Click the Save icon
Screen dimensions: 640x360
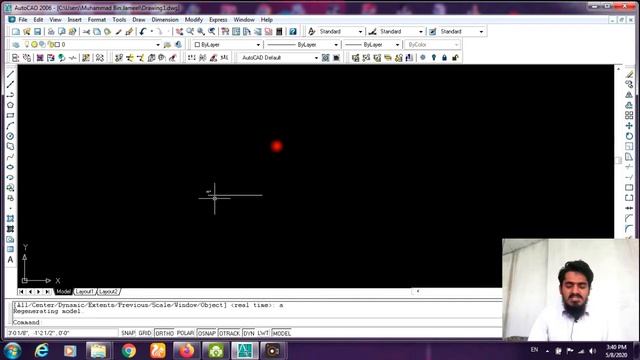coord(38,31)
